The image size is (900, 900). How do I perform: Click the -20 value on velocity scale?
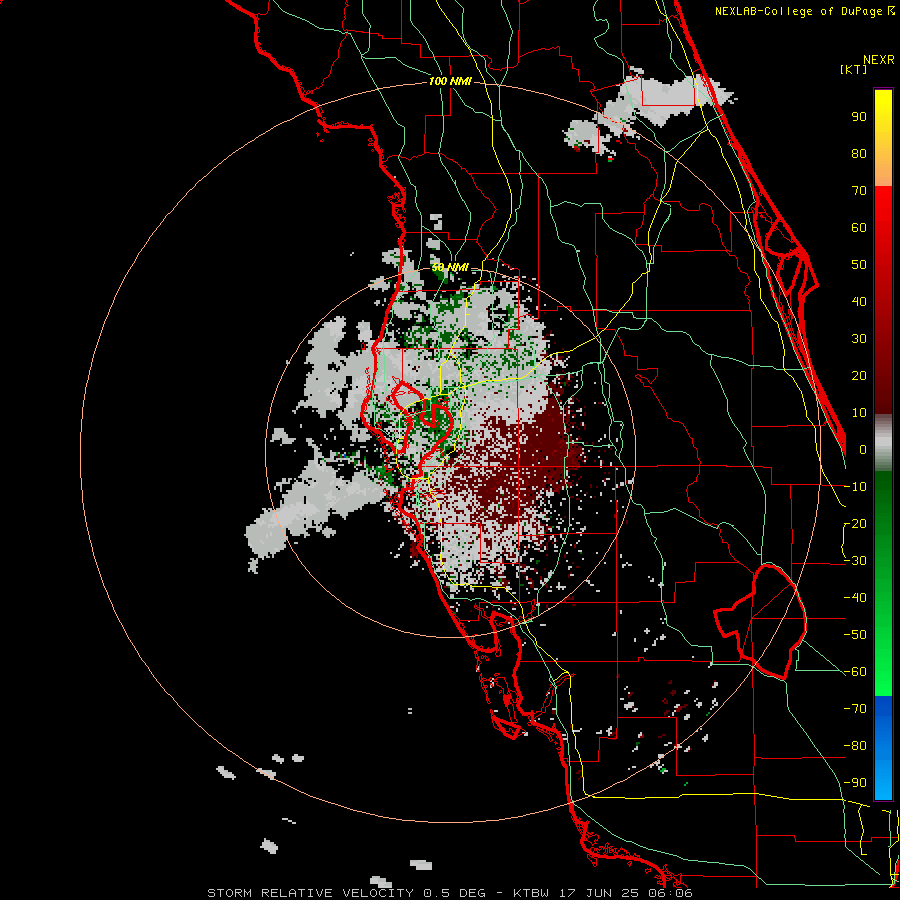tap(855, 523)
